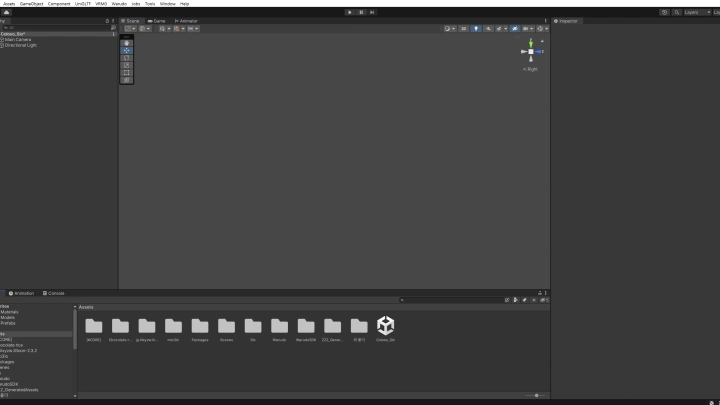Toggle scene lighting bulb button
Viewport: 720px width, 405px height.
click(x=476, y=28)
